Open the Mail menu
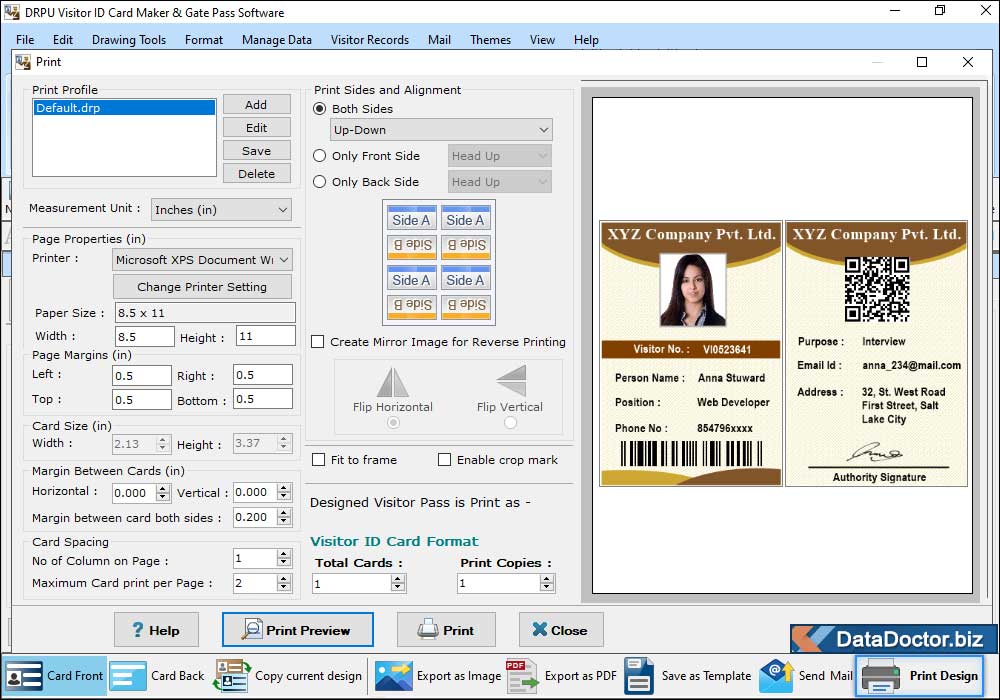This screenshot has width=1000, height=700. pyautogui.click(x=439, y=40)
